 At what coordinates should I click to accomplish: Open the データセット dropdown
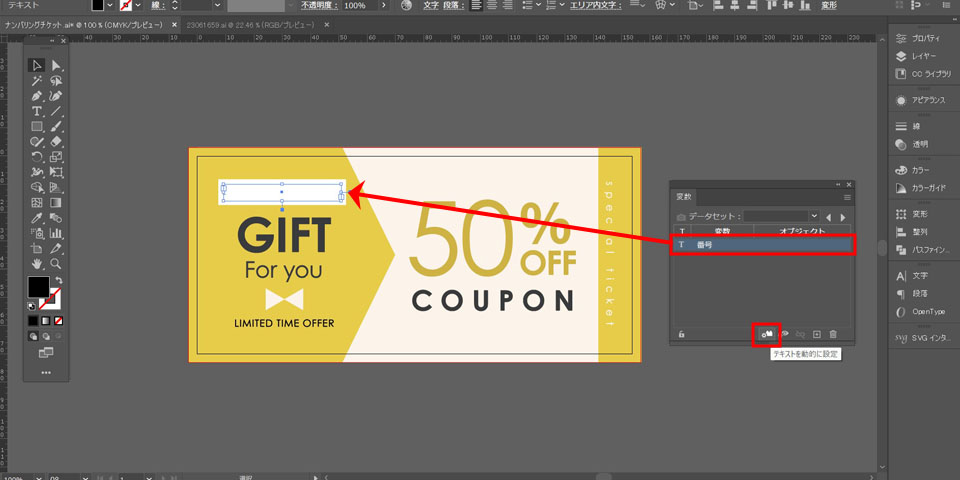coord(814,216)
